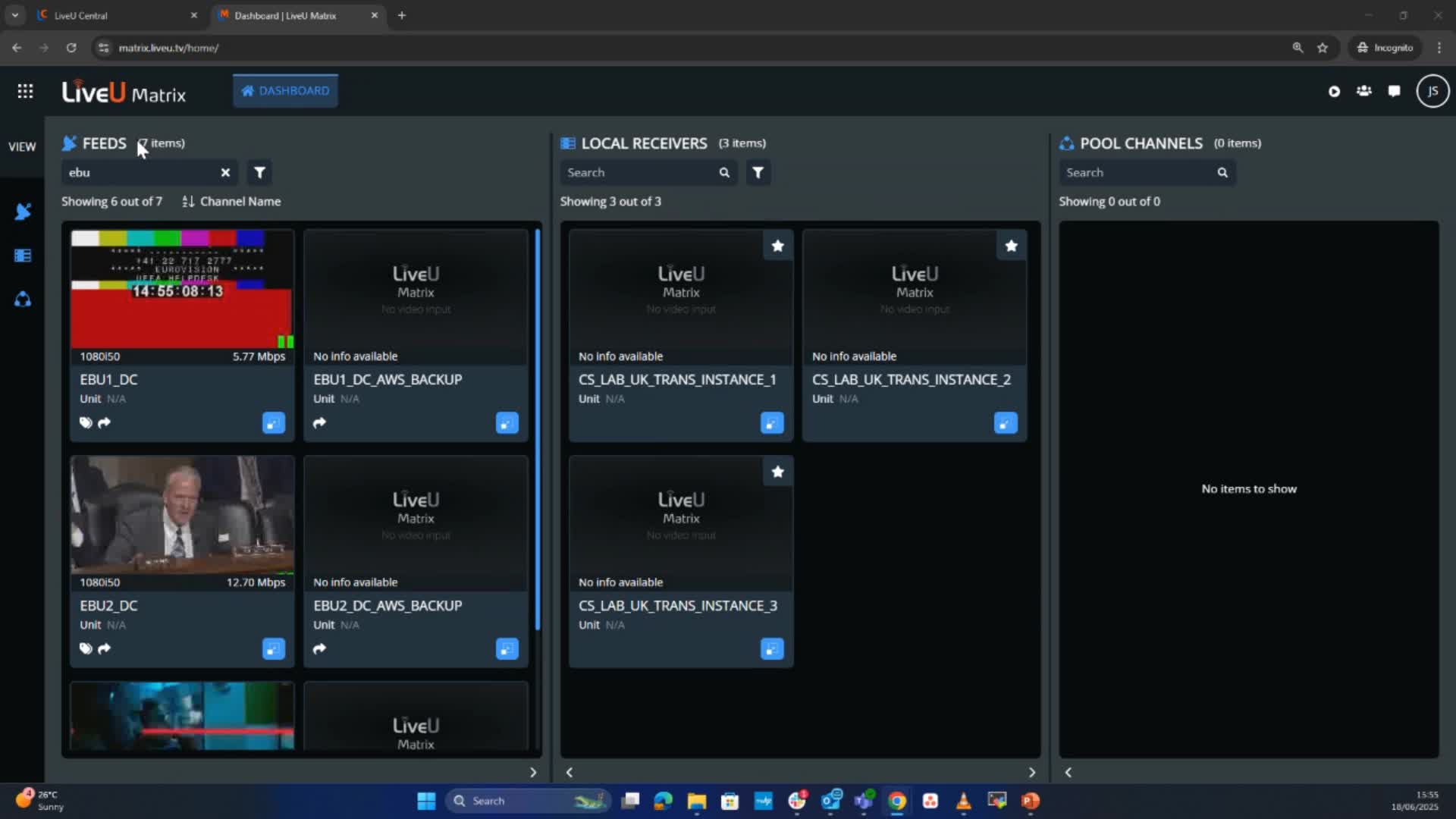Click the blue action button on EBU1_DC_AWS_BACKUP
Image resolution: width=1456 pixels, height=819 pixels.
point(507,422)
